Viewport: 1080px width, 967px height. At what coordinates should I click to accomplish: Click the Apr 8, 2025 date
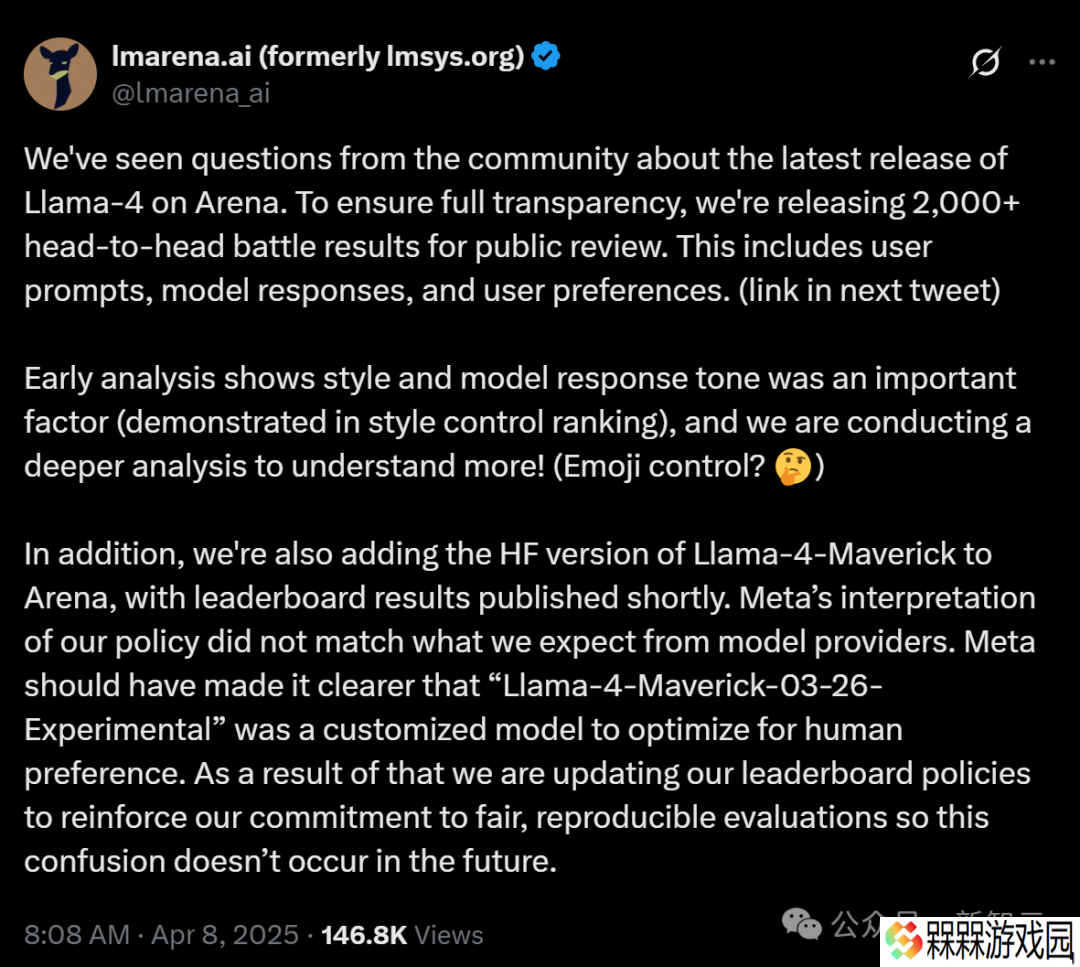click(x=225, y=935)
